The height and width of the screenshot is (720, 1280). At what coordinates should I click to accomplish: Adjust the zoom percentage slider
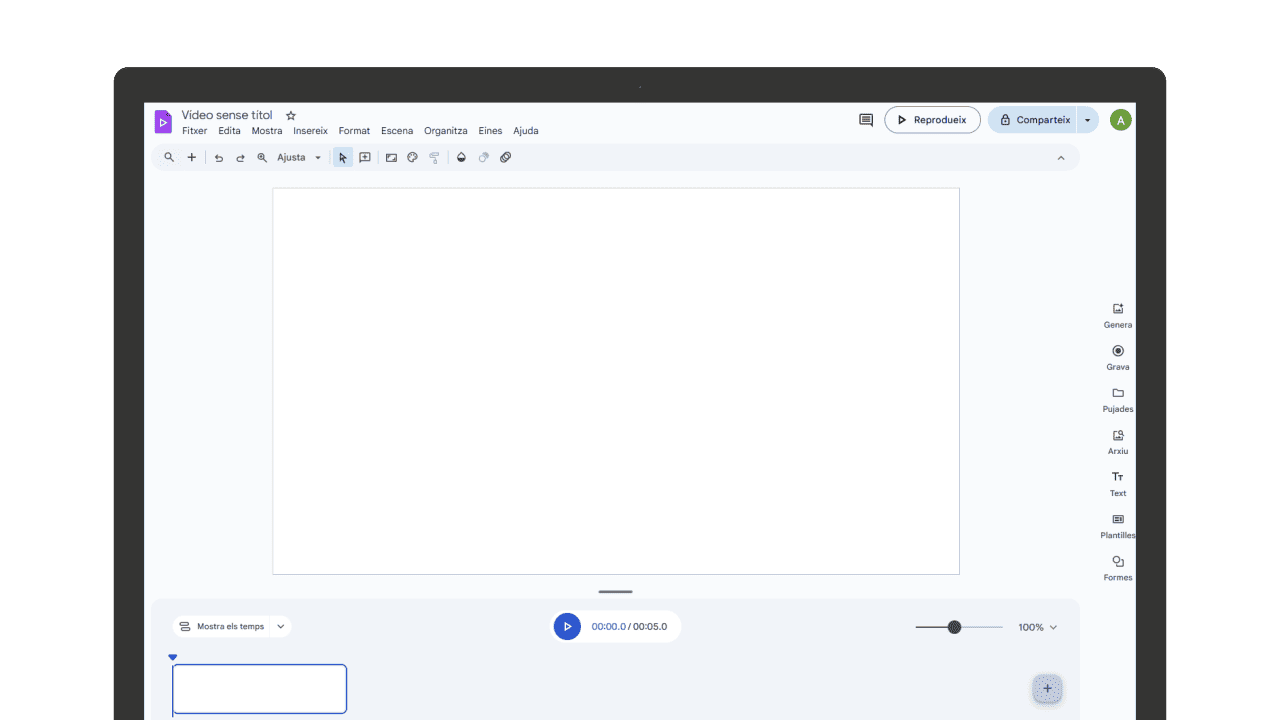point(955,627)
